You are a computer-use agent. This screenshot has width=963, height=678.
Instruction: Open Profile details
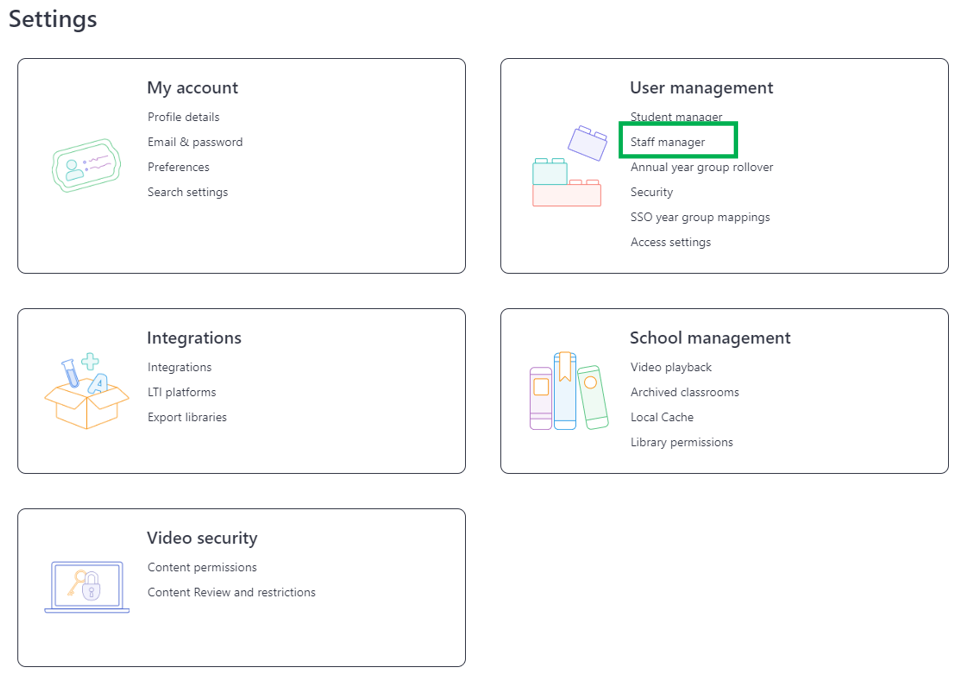183,117
